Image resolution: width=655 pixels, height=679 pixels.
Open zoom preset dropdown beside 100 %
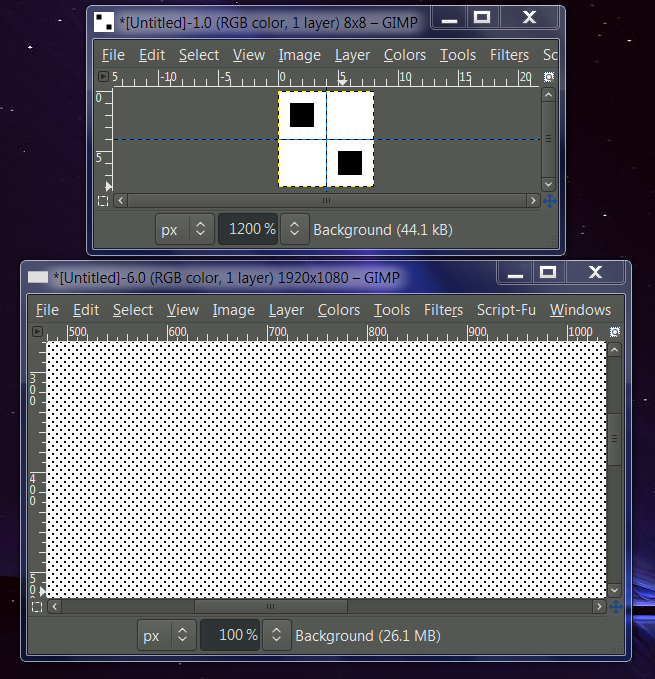point(277,635)
